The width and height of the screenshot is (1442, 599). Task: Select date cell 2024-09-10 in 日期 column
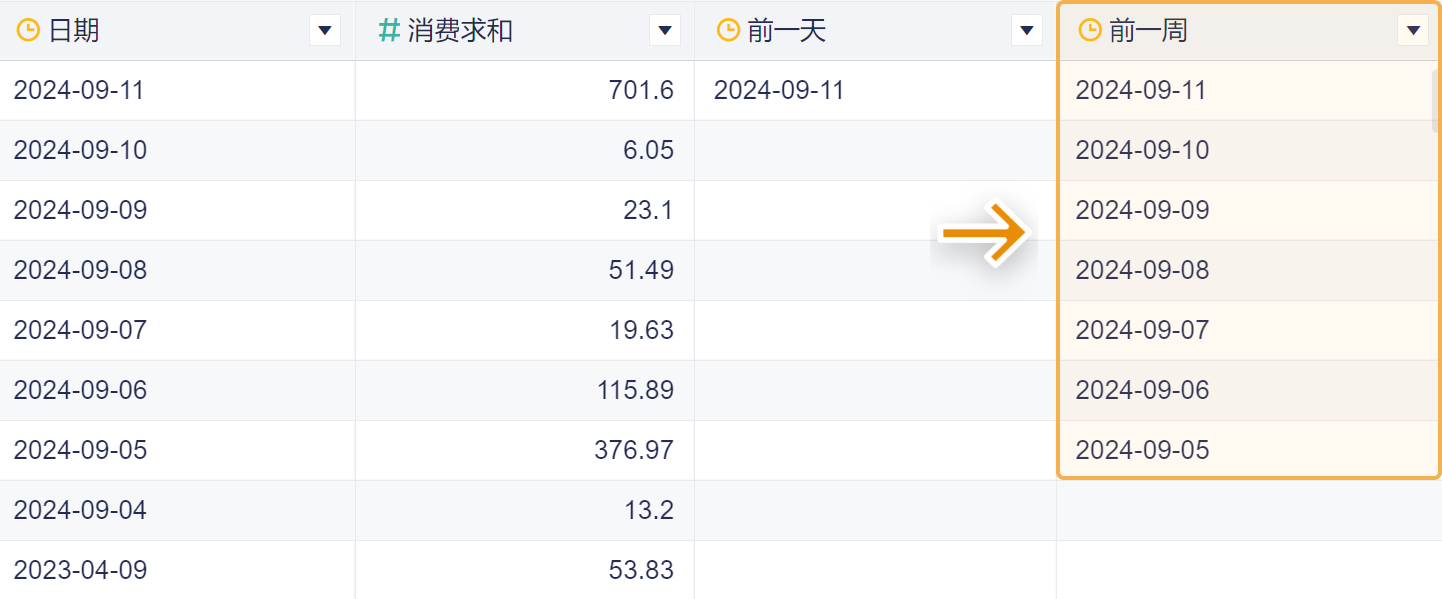point(80,151)
